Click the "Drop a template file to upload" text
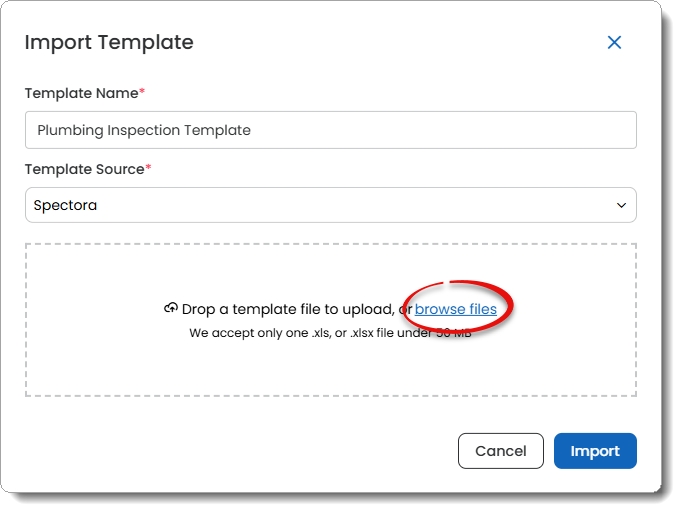Screen dimensions: 682x513 click(288, 310)
